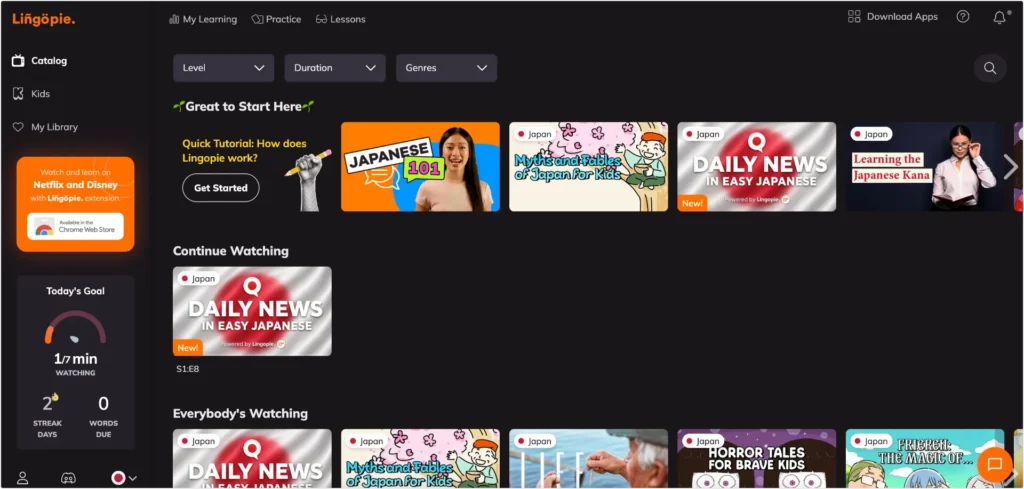
Task: Click the Words Due counter
Action: 103,416
